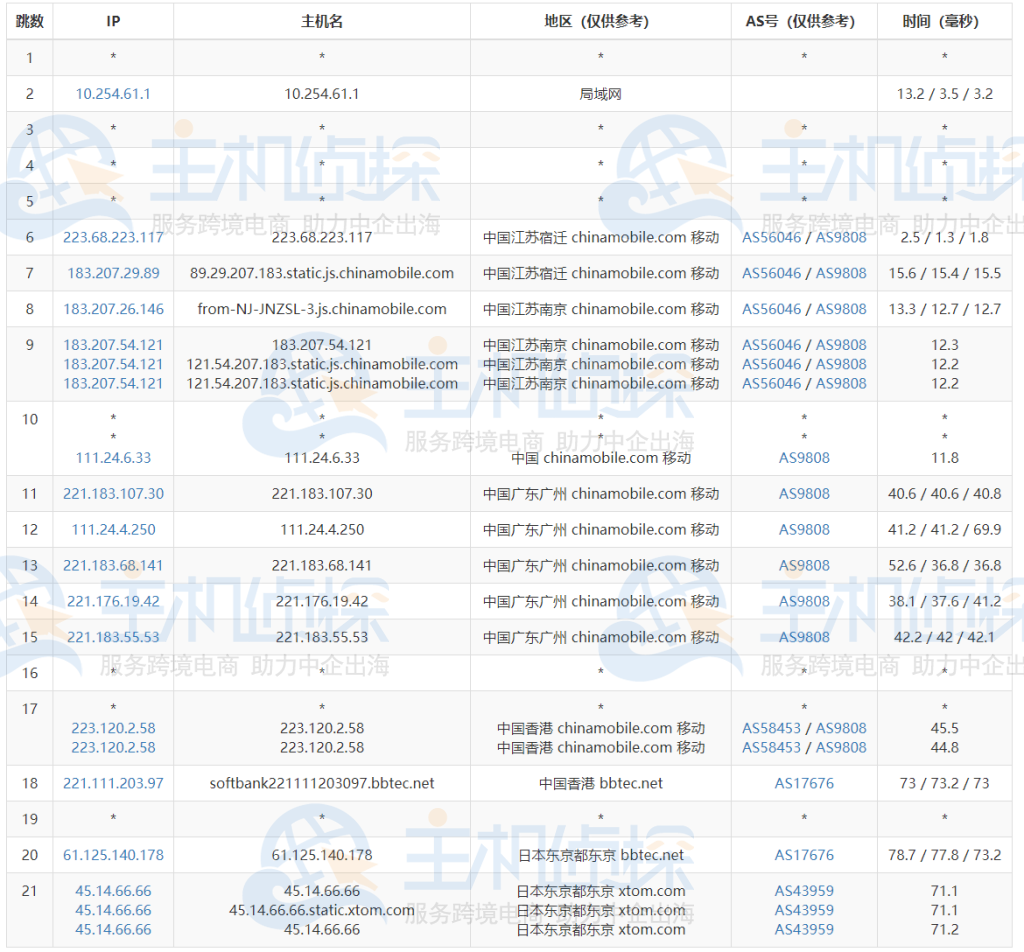1024x952 pixels.
Task: Open IP link 183.207.29.89
Action: coord(113,273)
